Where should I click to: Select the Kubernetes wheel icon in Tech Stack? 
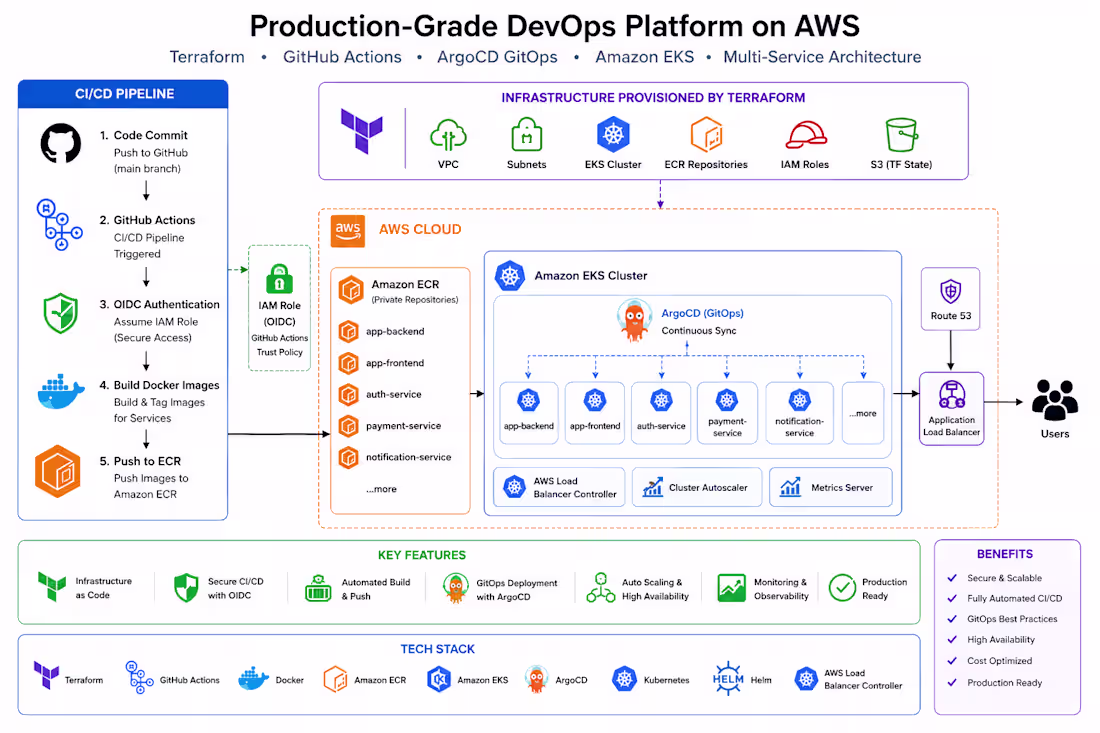624,679
